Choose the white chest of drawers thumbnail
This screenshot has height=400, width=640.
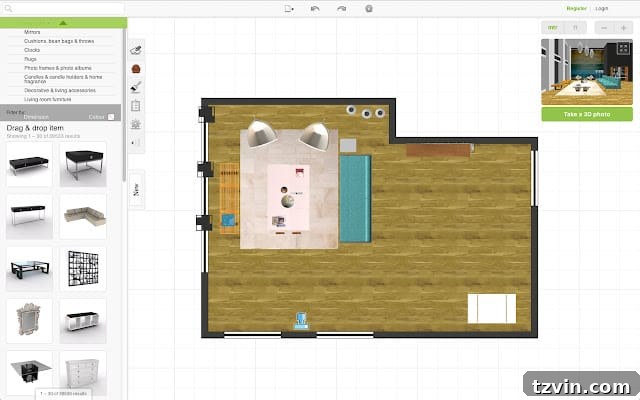coord(83,373)
